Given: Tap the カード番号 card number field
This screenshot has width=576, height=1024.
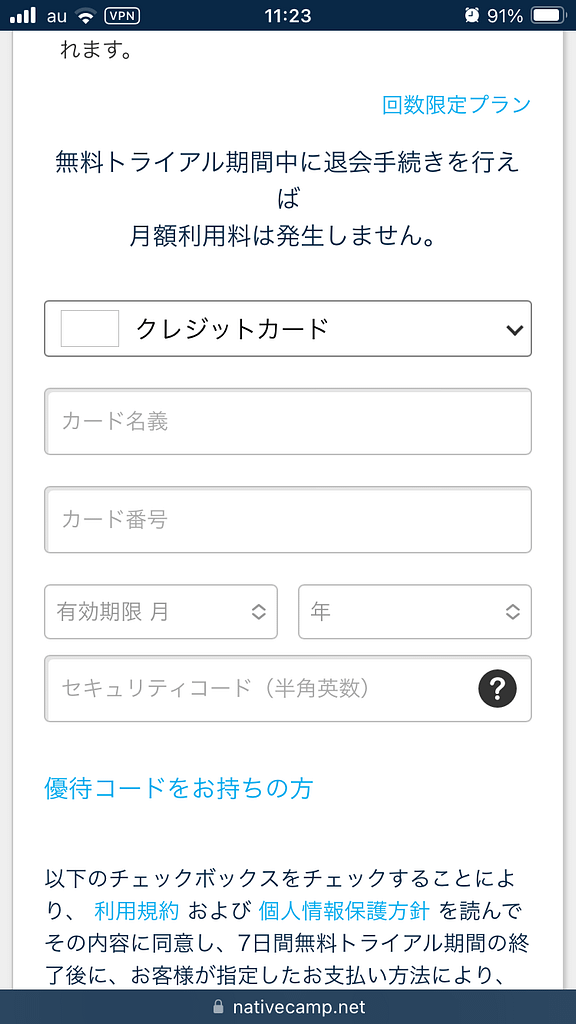Looking at the screenshot, I should coord(287,519).
